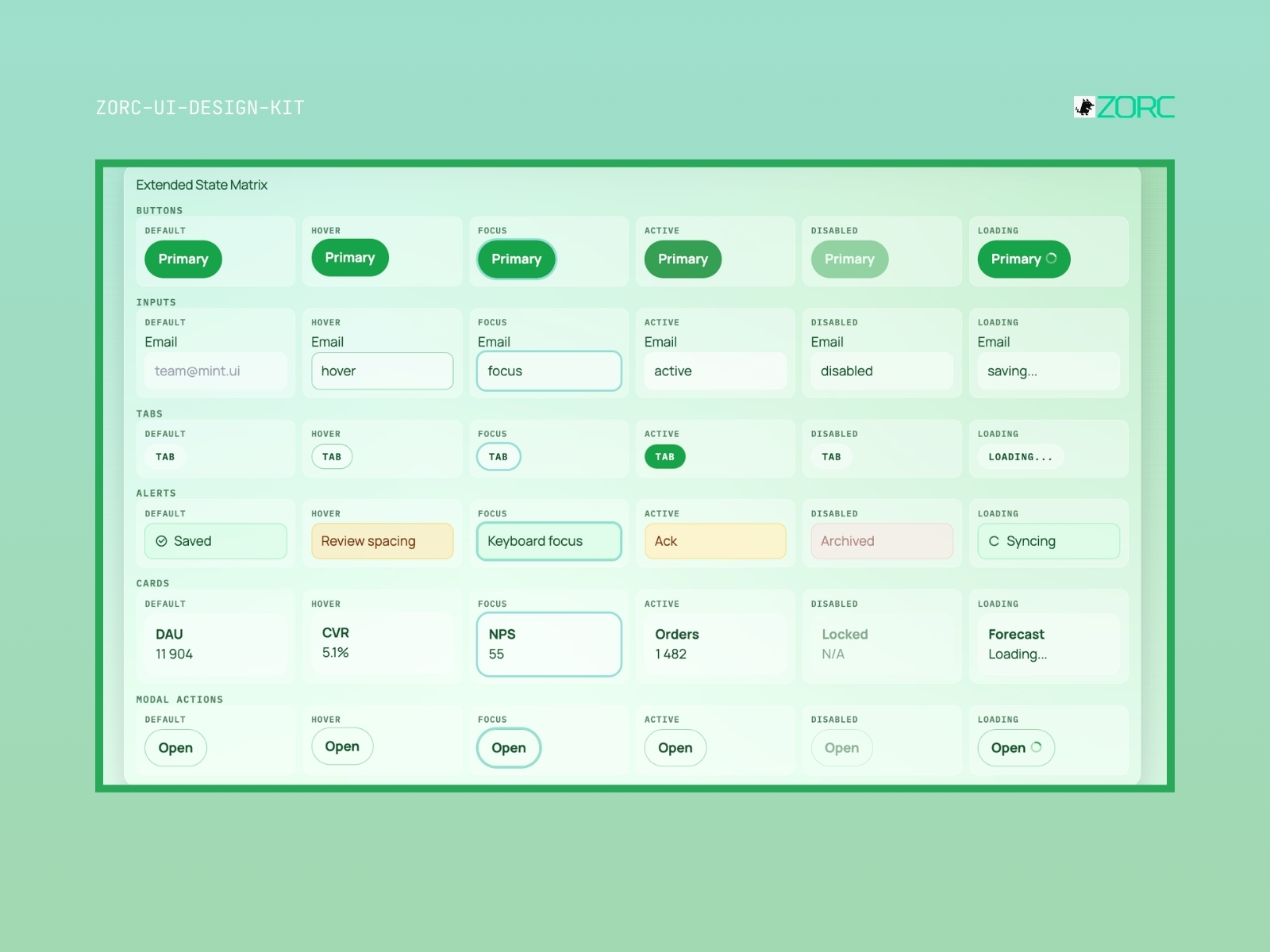
Task: Click the Active state Primary button
Action: [x=683, y=259]
